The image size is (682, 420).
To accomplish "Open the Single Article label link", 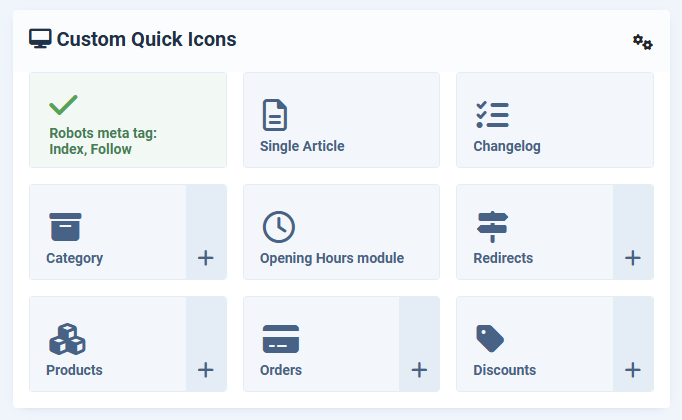I will tap(302, 146).
